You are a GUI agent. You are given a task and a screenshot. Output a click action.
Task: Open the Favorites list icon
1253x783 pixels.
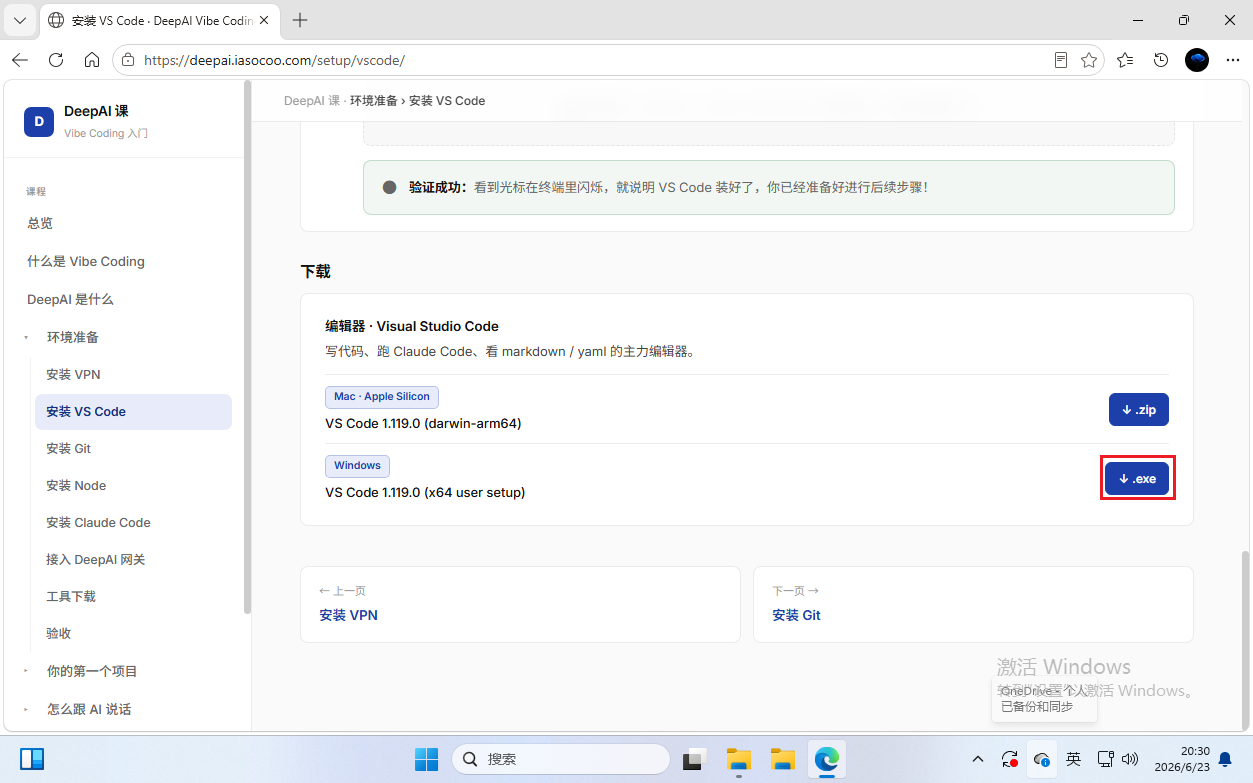(x=1125, y=60)
